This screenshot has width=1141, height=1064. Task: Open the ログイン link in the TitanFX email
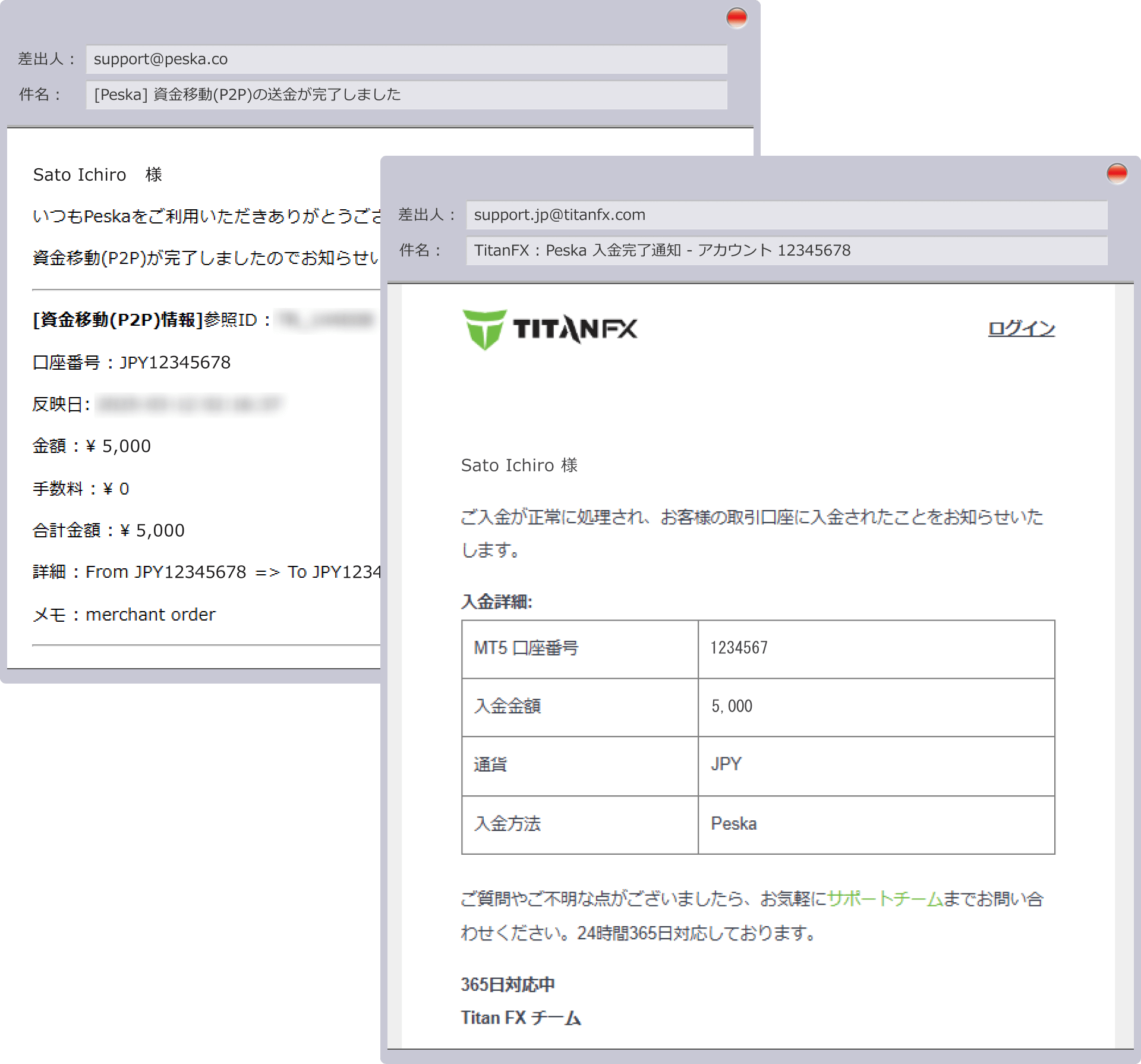[1021, 328]
